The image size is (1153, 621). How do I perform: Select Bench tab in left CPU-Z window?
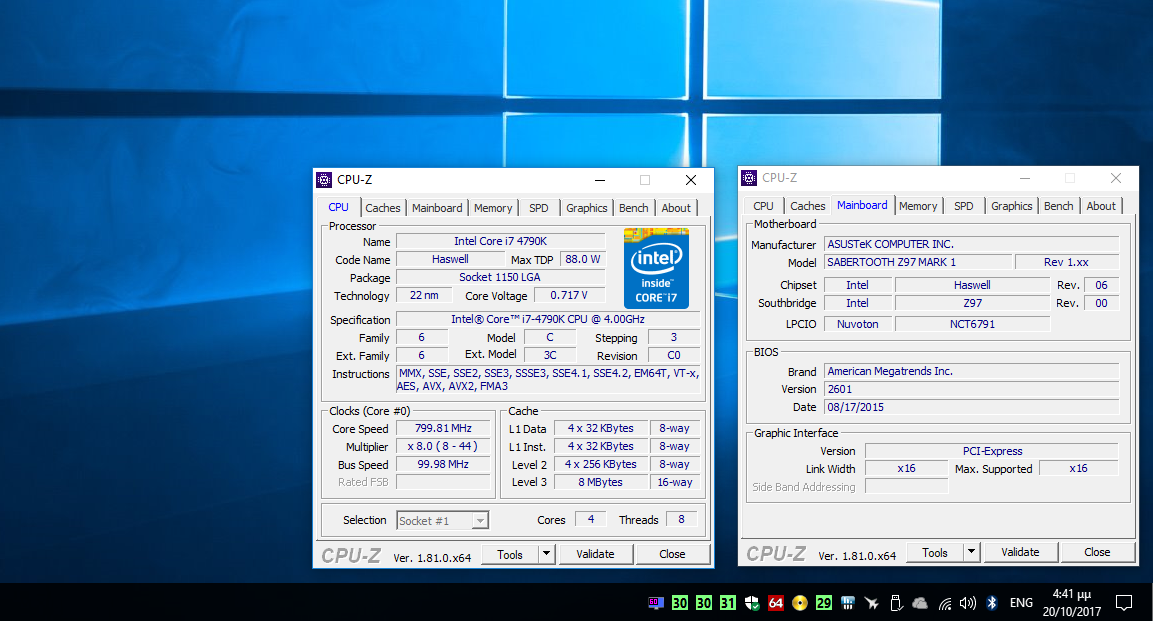pos(633,208)
